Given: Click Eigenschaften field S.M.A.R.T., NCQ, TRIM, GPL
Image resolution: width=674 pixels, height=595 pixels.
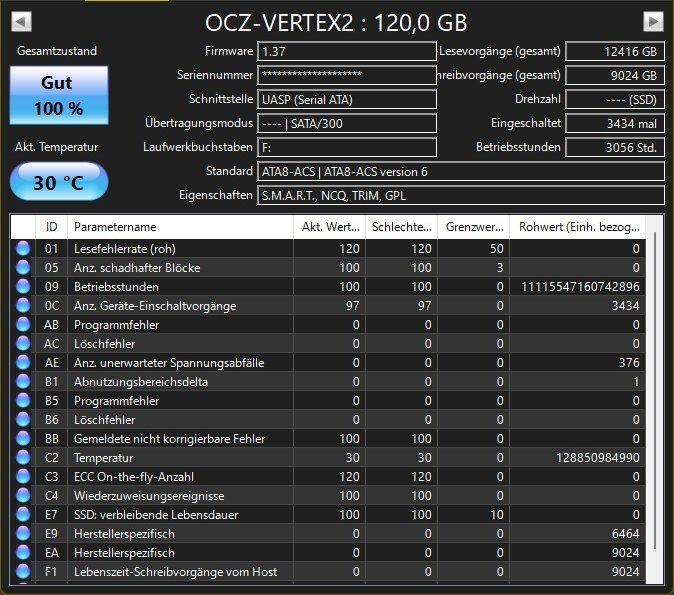Looking at the screenshot, I should 461,196.
